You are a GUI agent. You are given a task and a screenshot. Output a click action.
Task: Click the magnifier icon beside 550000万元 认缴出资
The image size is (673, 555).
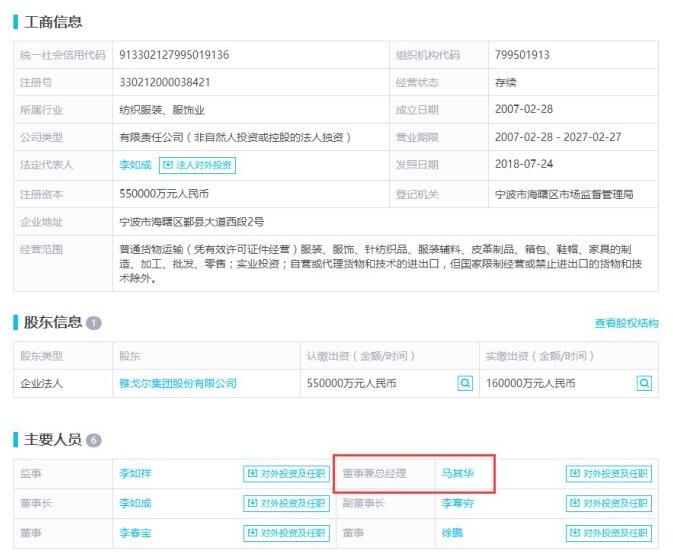coord(465,383)
